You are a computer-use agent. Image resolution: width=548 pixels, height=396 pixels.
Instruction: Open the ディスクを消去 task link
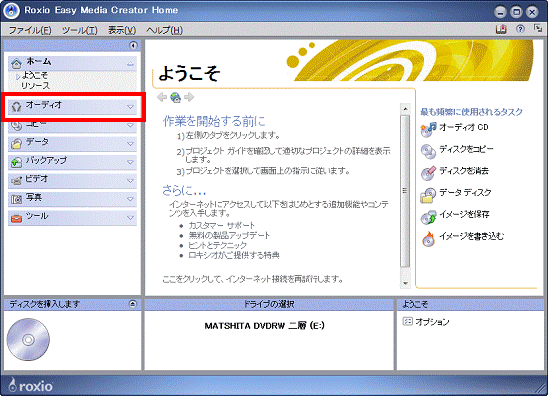464,171
